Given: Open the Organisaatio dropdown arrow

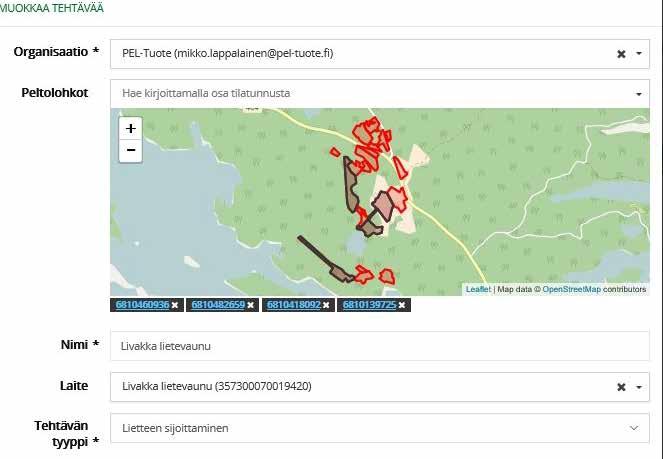Looking at the screenshot, I should click(x=639, y=54).
